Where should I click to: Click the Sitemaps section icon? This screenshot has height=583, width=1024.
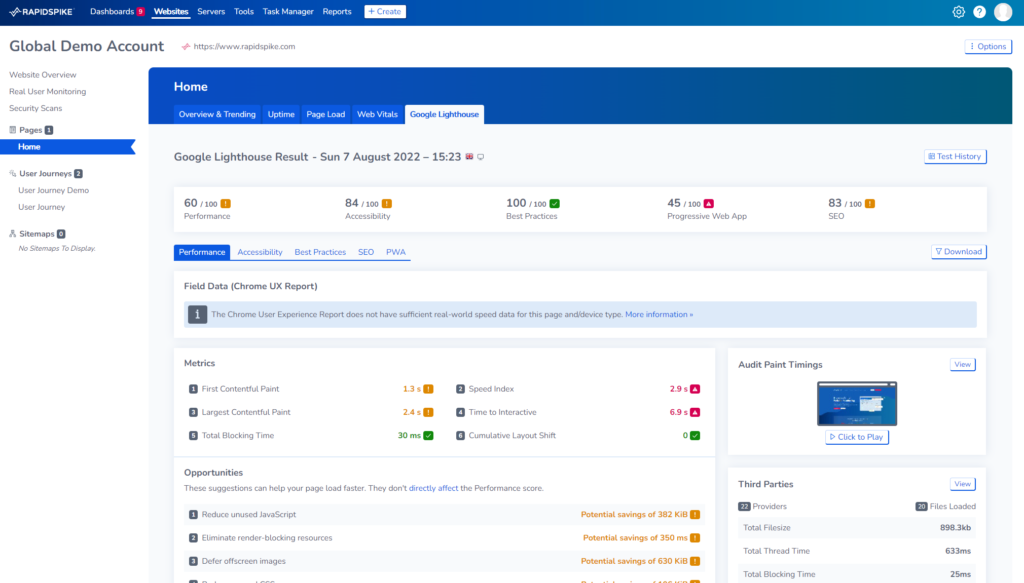pyautogui.click(x=12, y=234)
